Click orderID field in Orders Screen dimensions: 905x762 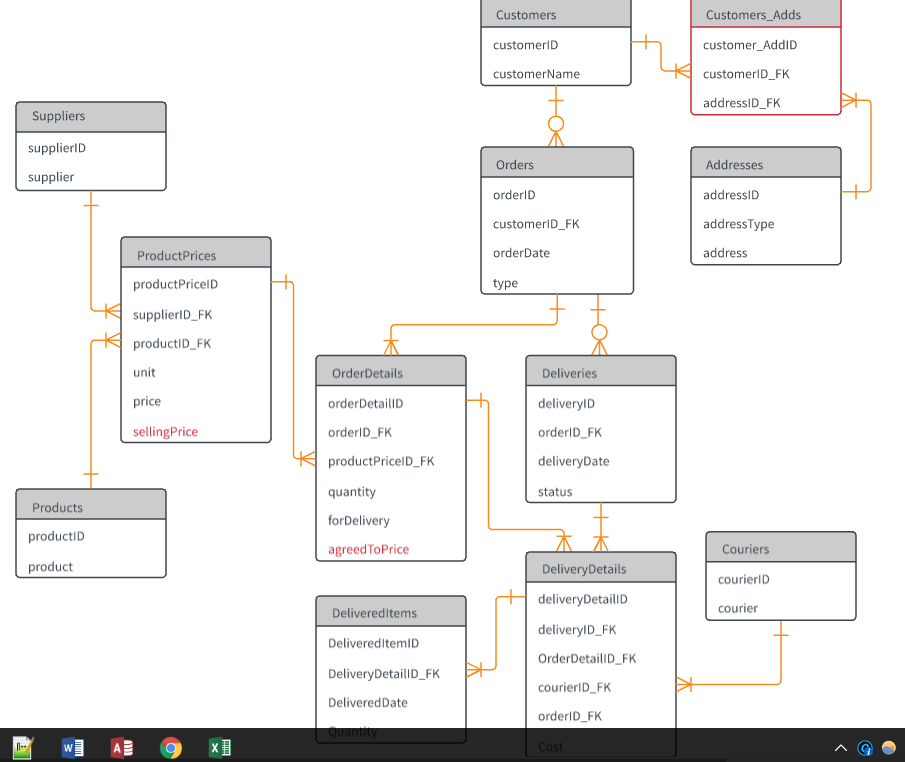[514, 195]
